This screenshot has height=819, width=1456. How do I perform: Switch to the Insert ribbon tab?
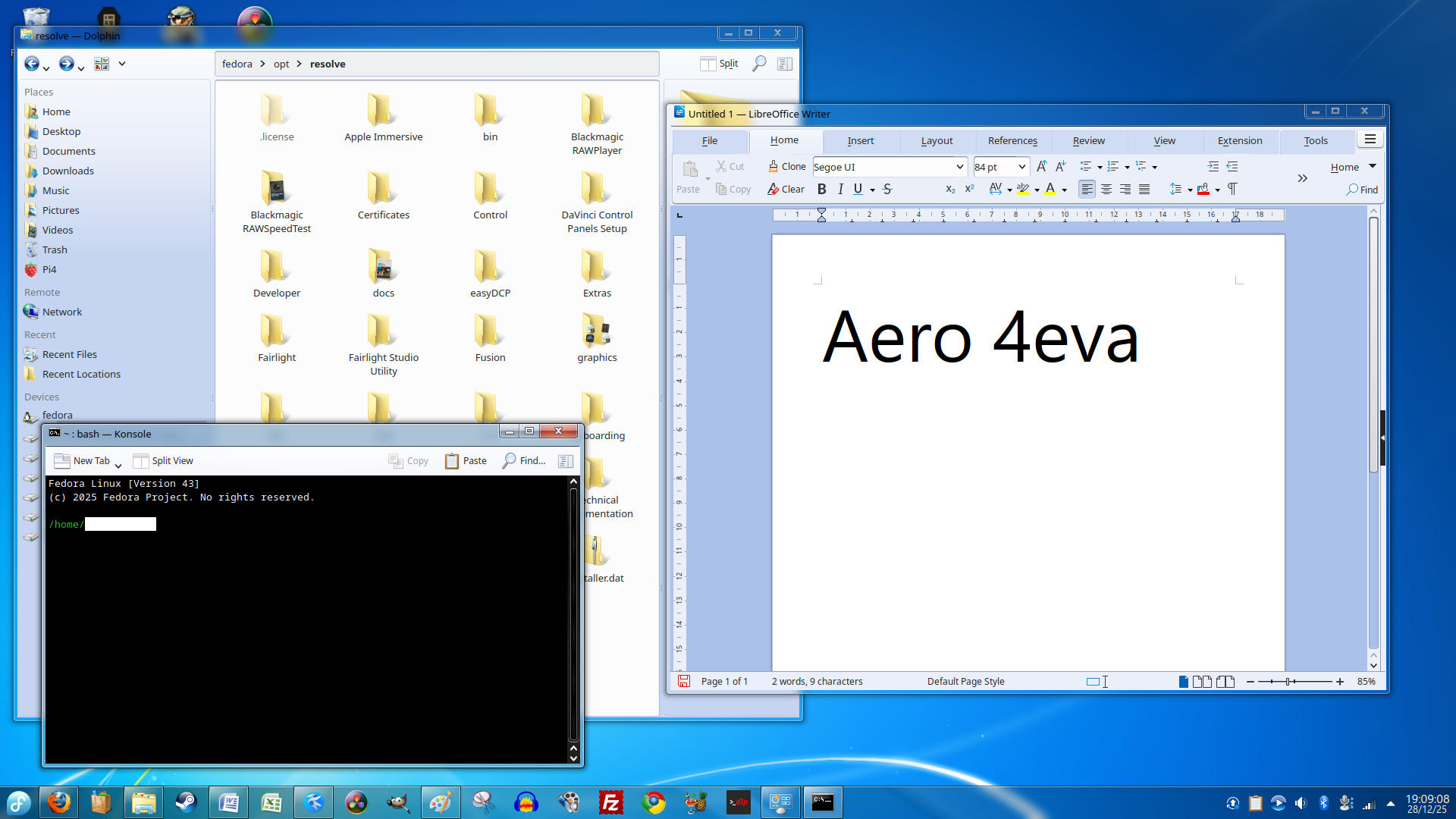860,141
